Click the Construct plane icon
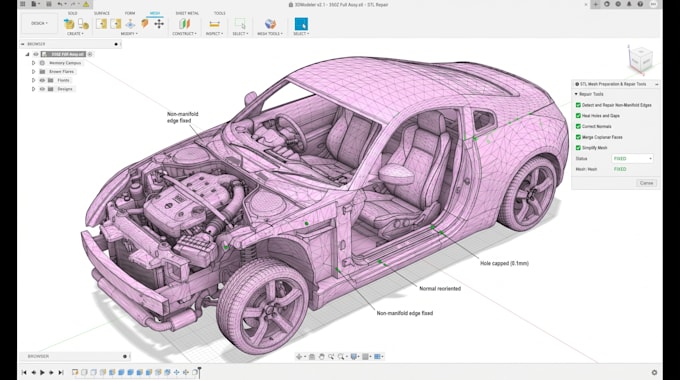The image size is (680, 380). pos(185,24)
